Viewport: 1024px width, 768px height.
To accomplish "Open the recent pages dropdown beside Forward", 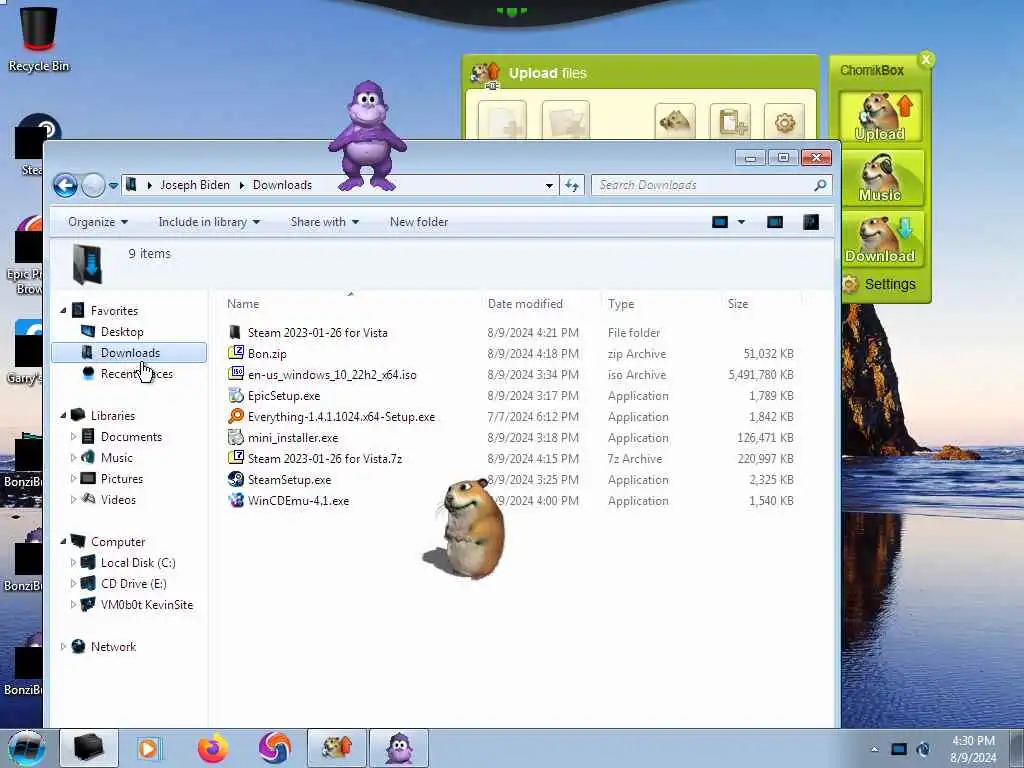I will coord(113,185).
